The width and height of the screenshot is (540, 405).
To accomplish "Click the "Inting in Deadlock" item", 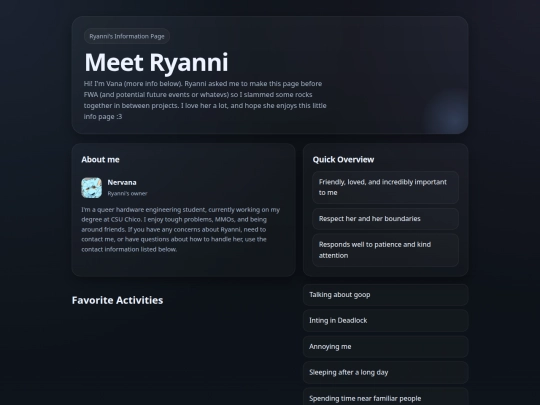I will click(x=385, y=321).
